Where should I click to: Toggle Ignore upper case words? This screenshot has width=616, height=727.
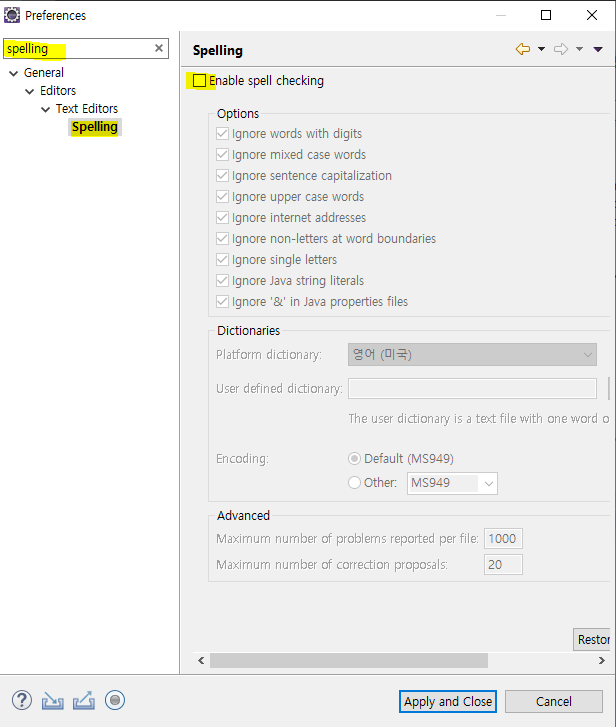tap(222, 197)
